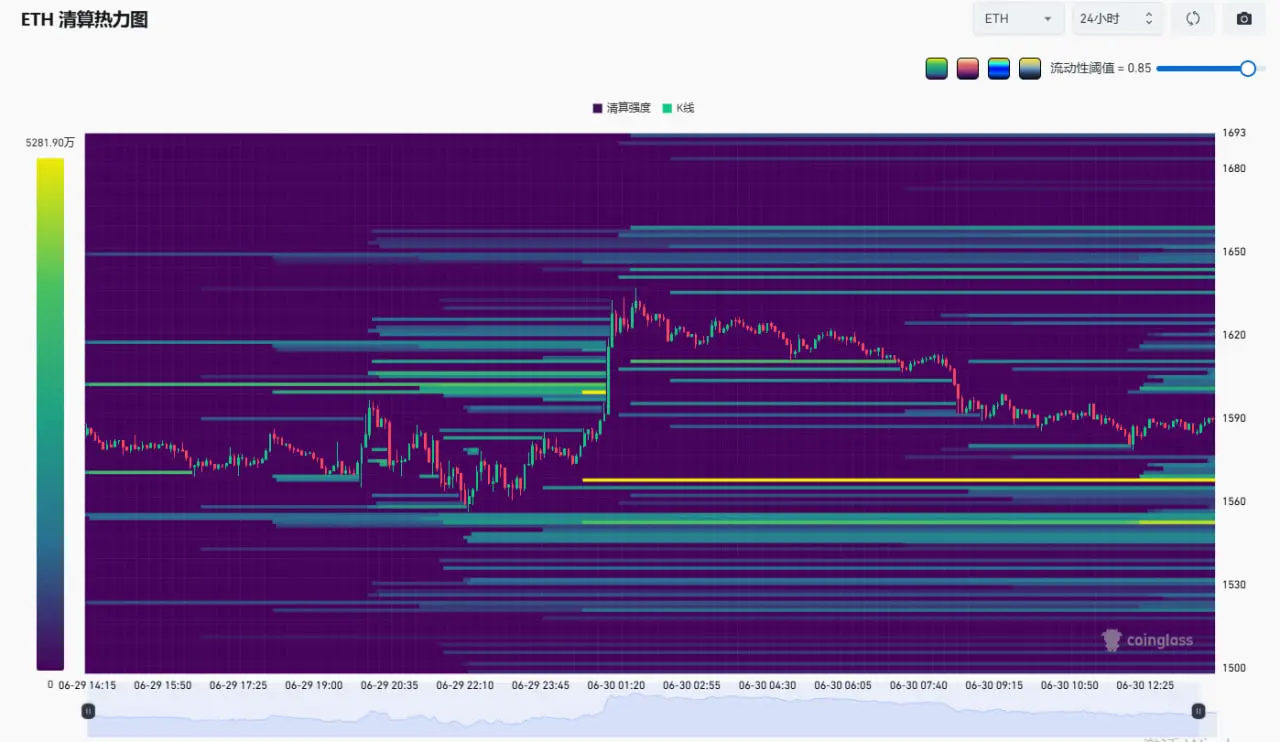Toggle the 清算强度 legend item
1280x742 pixels.
pos(621,108)
